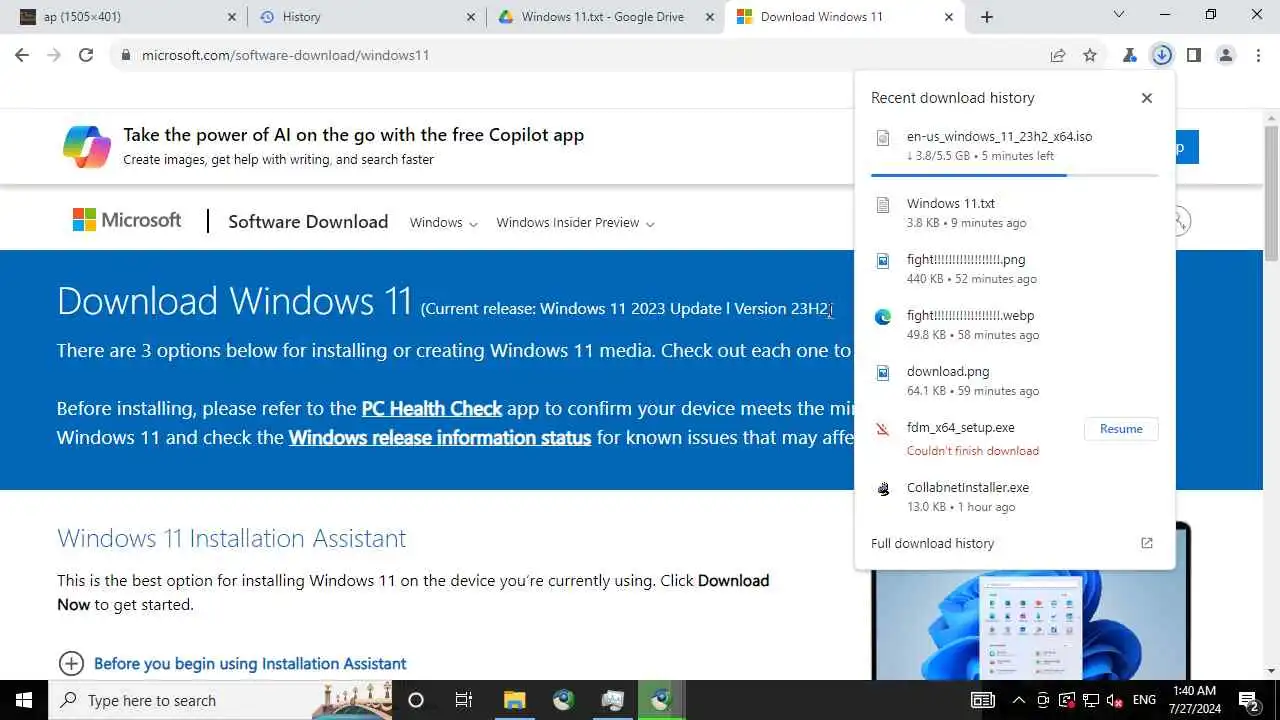1280x720 pixels.
Task: Open the Windows Start menu
Action: [24, 700]
